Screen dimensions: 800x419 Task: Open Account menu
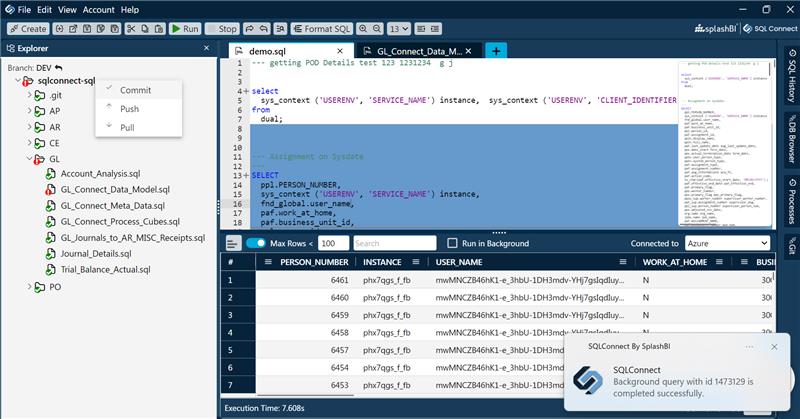coord(98,10)
